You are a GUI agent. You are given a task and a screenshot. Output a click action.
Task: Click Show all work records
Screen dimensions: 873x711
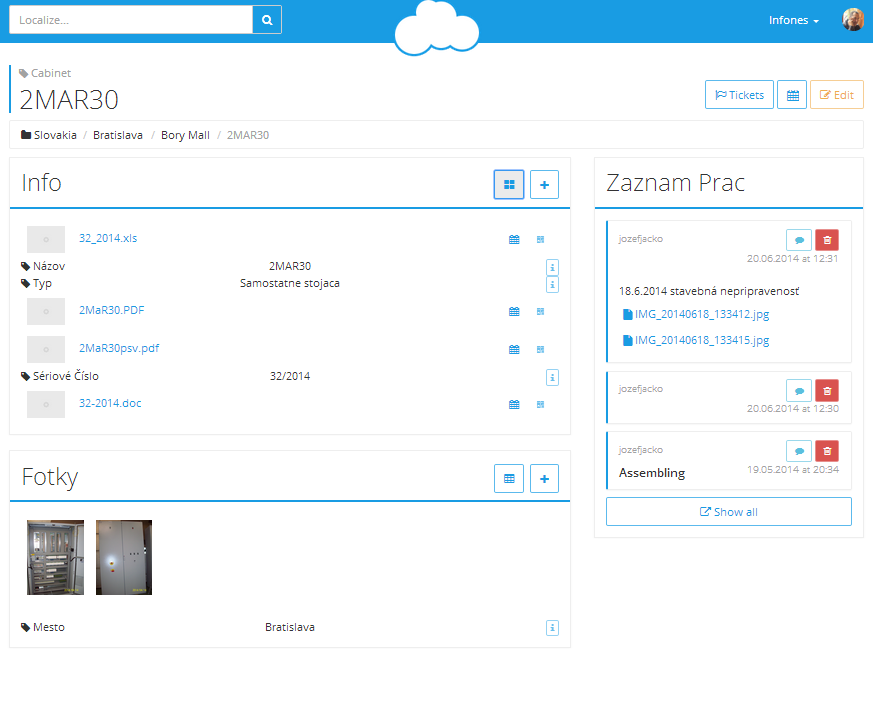tap(728, 512)
